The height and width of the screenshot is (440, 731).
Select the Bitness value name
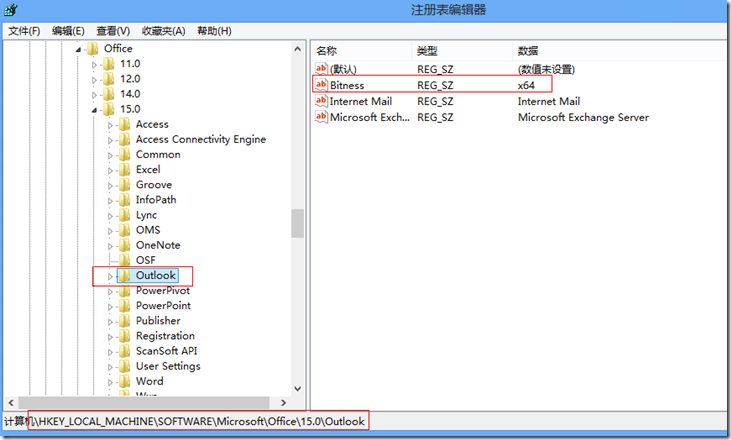tap(347, 85)
